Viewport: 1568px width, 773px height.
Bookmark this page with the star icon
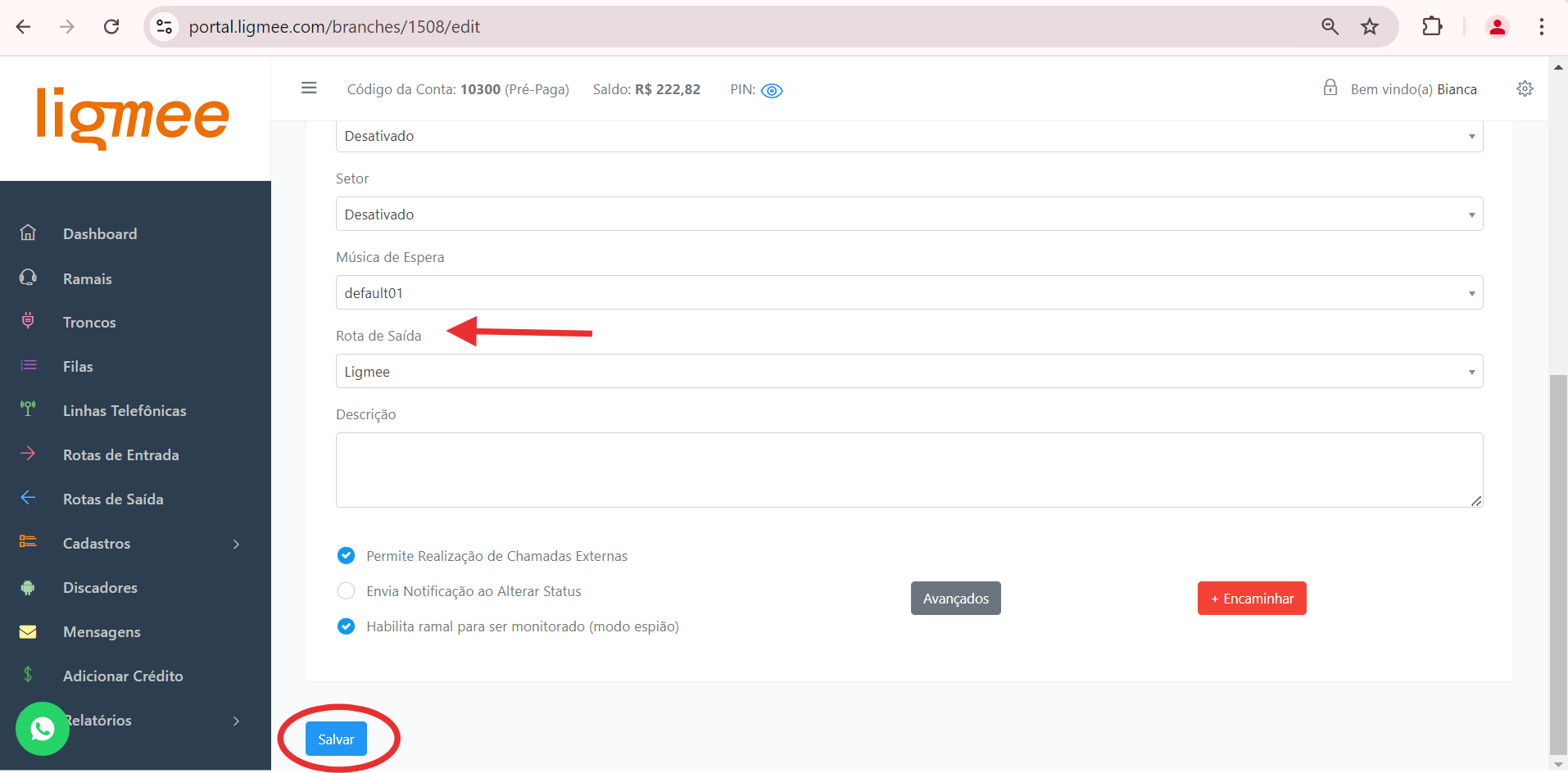1370,27
